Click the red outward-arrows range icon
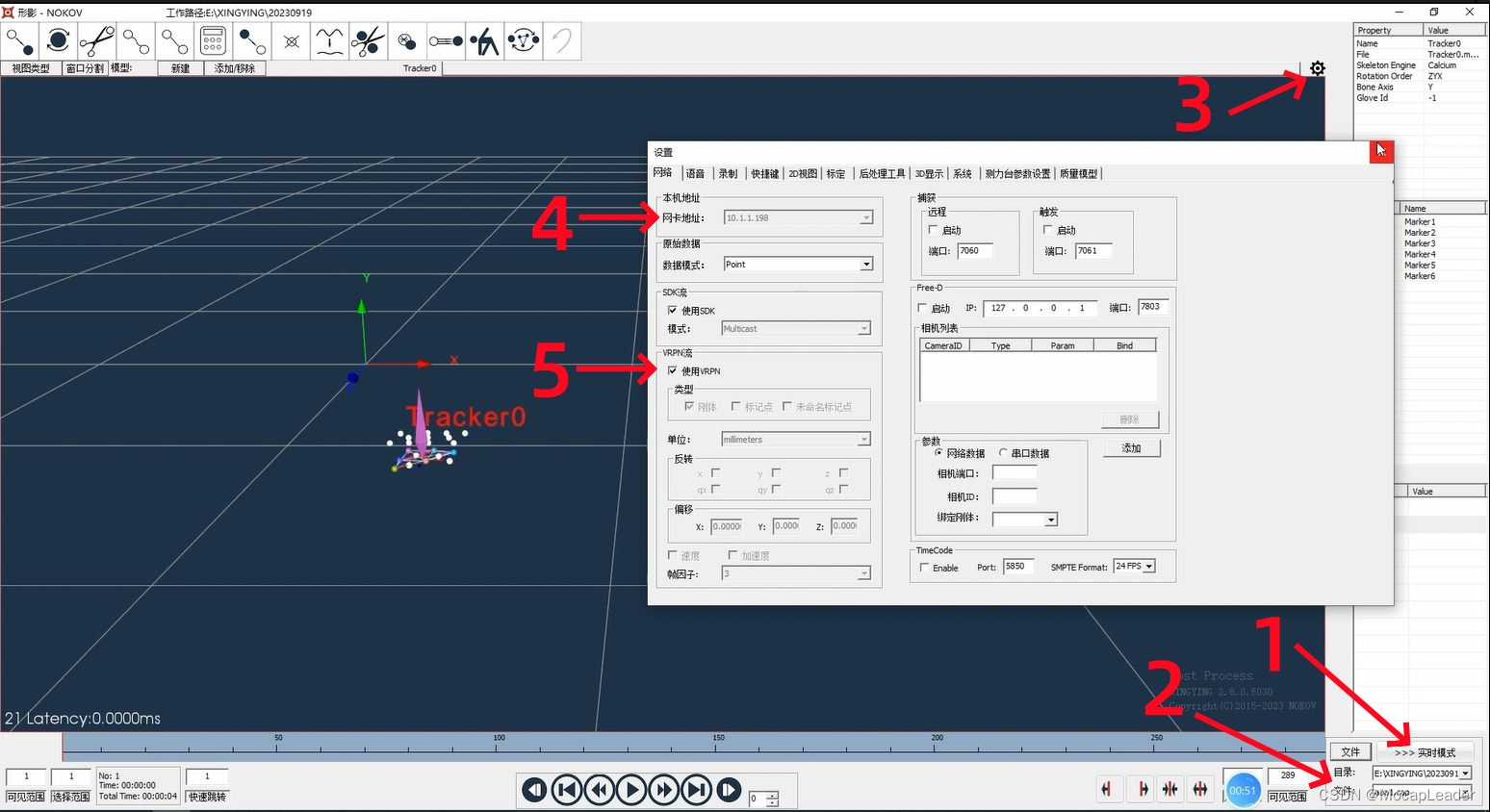 (1200, 789)
